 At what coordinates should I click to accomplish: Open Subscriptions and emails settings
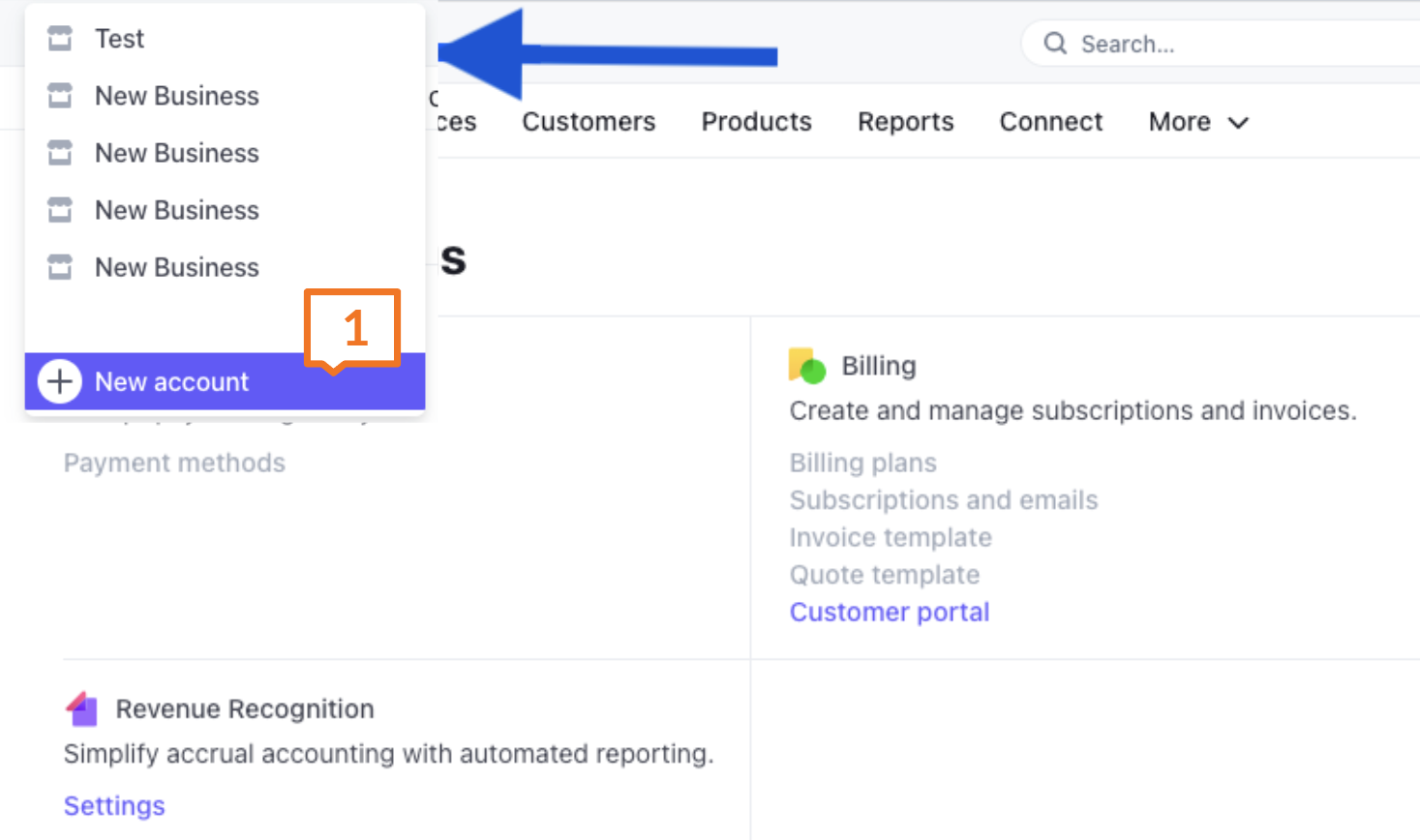943,500
